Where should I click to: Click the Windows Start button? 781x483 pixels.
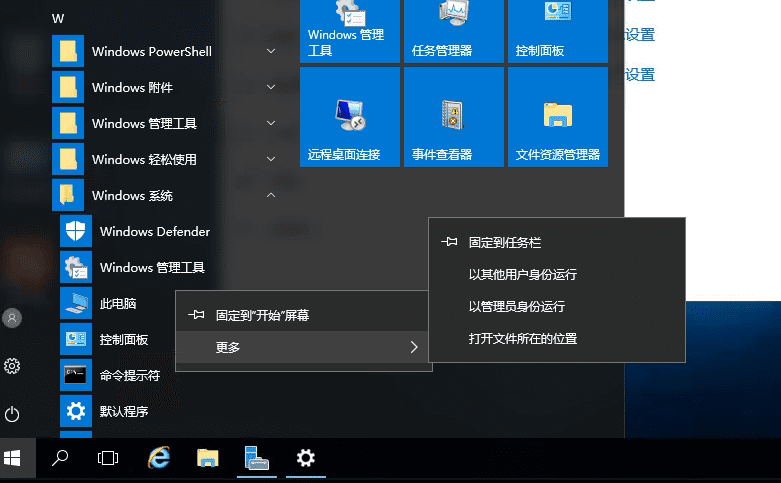(12, 458)
